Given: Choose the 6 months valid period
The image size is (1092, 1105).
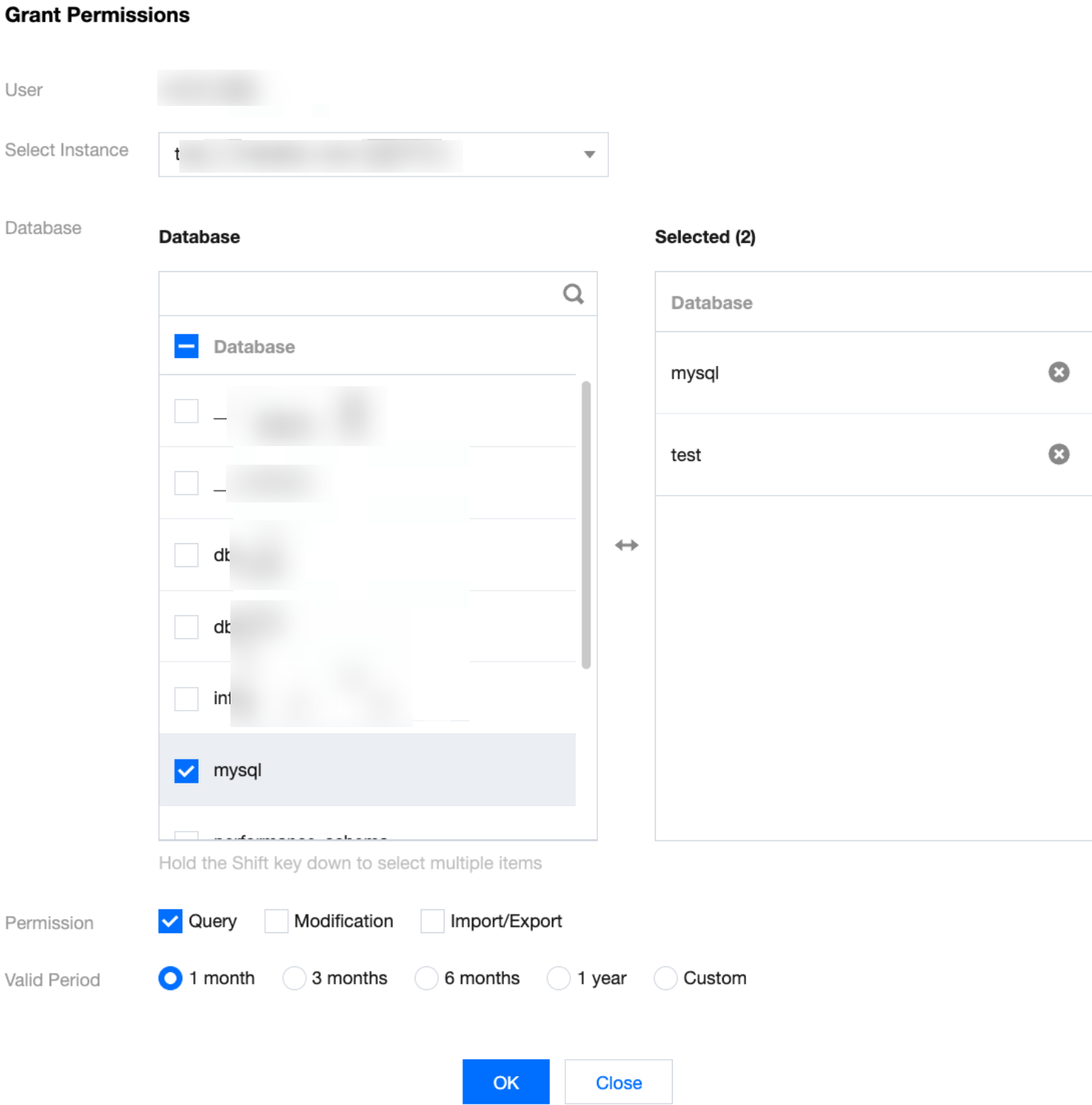Looking at the screenshot, I should (x=426, y=978).
